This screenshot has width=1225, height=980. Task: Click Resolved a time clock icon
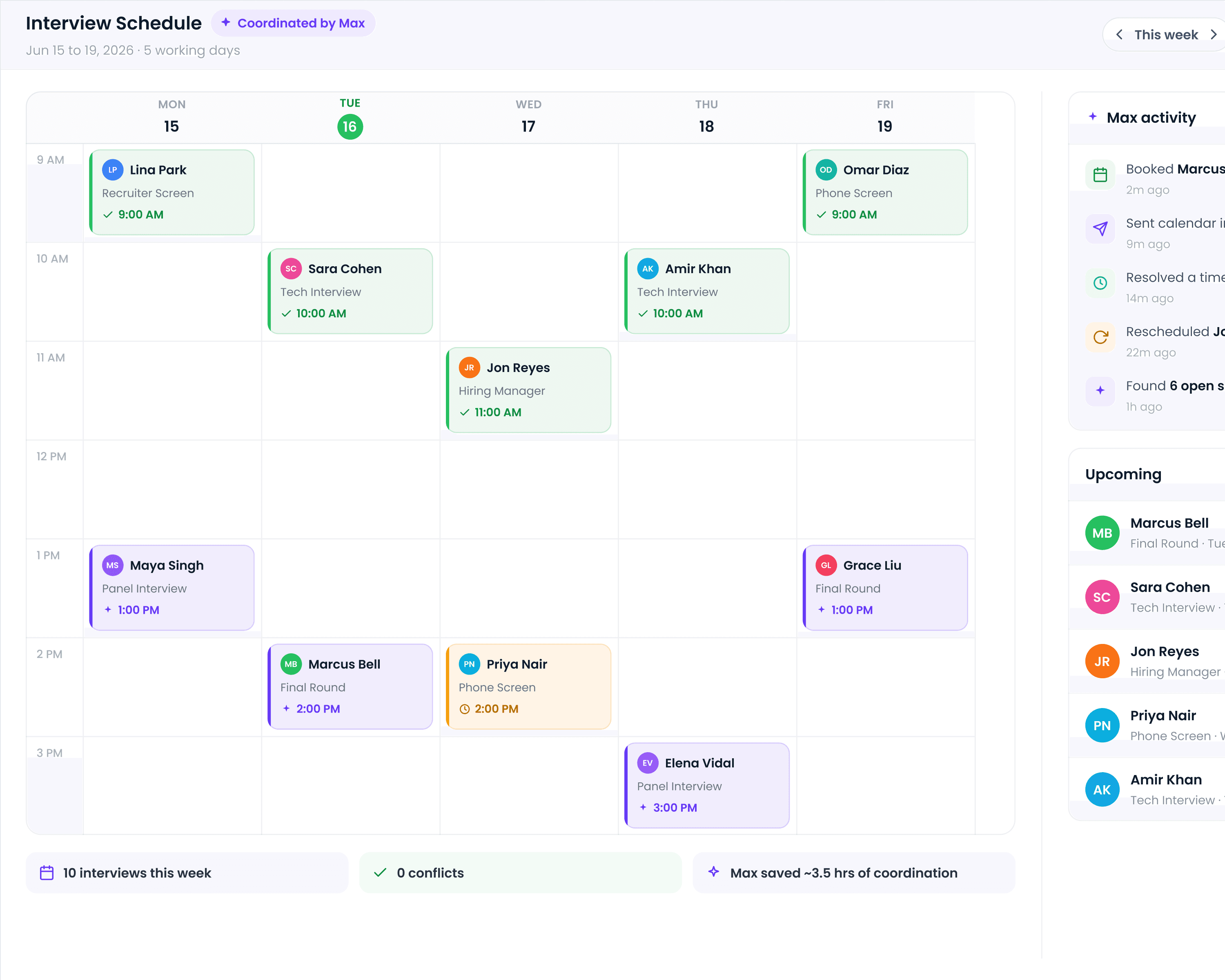(x=1100, y=283)
